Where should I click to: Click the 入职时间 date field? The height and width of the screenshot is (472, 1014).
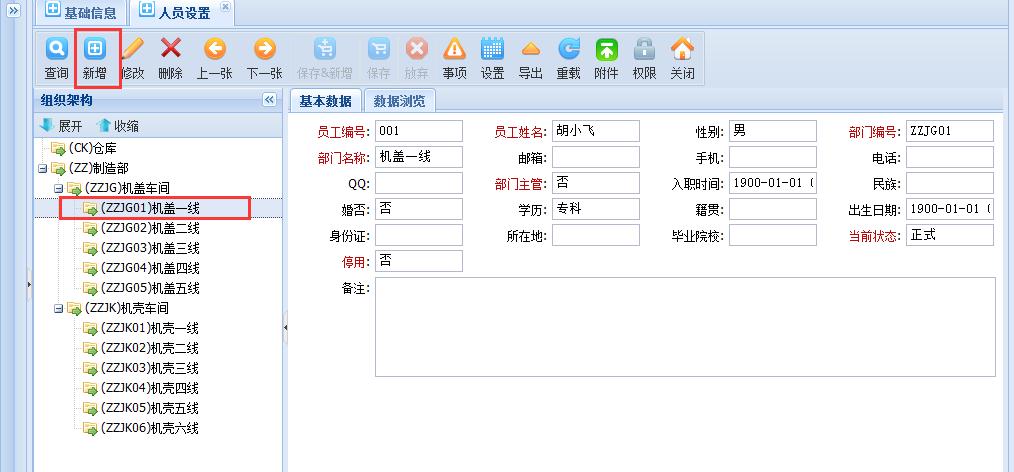click(773, 183)
